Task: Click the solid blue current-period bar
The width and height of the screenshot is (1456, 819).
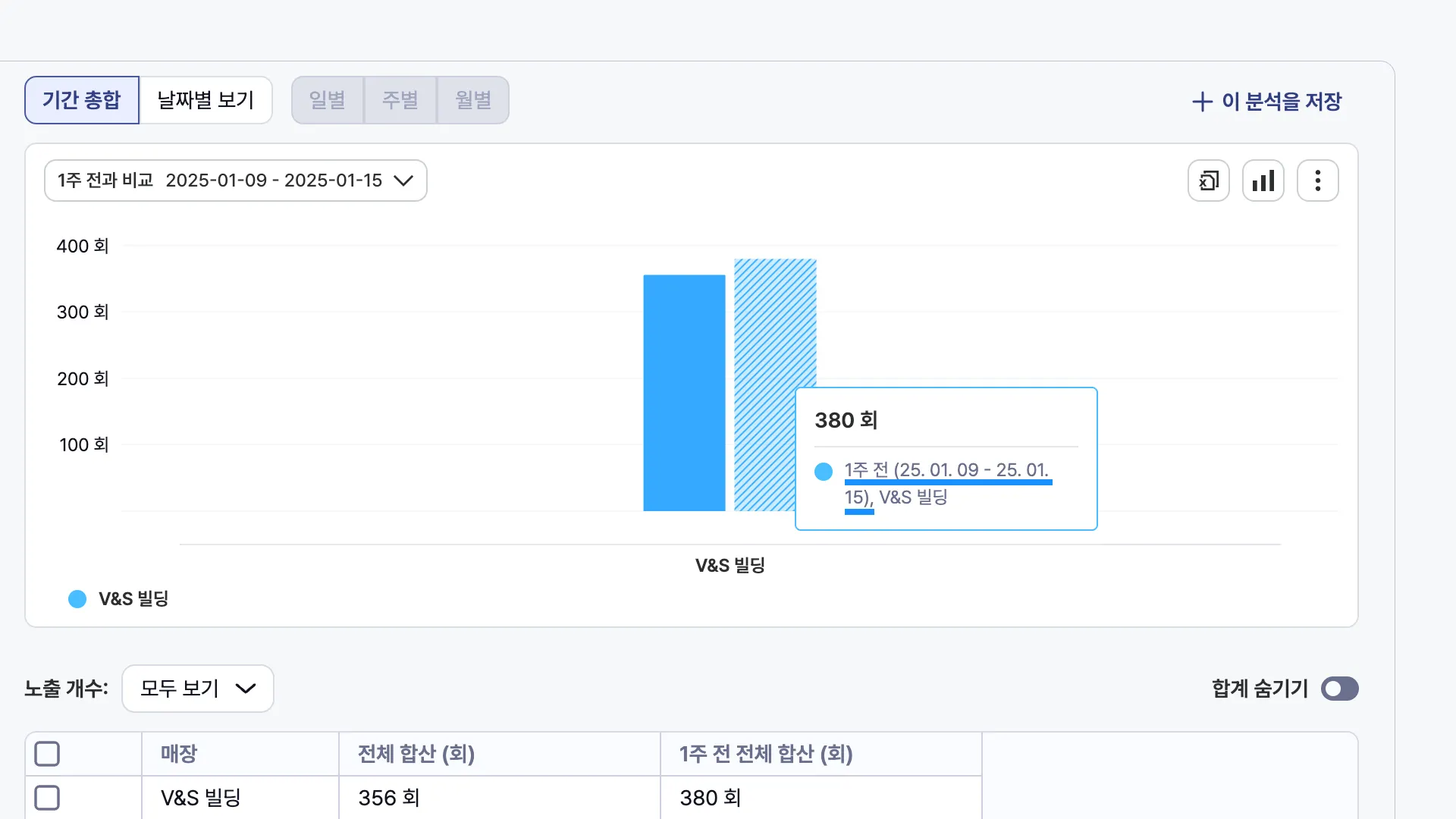Action: (684, 393)
